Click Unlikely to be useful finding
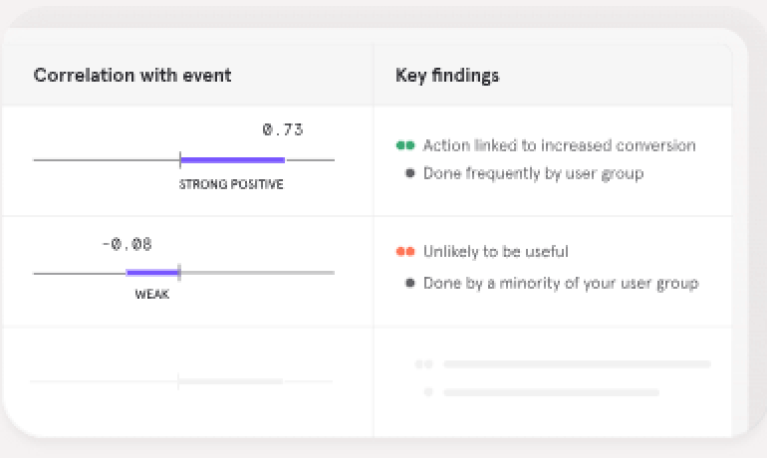Viewport: 767px width, 458px height. [496, 252]
